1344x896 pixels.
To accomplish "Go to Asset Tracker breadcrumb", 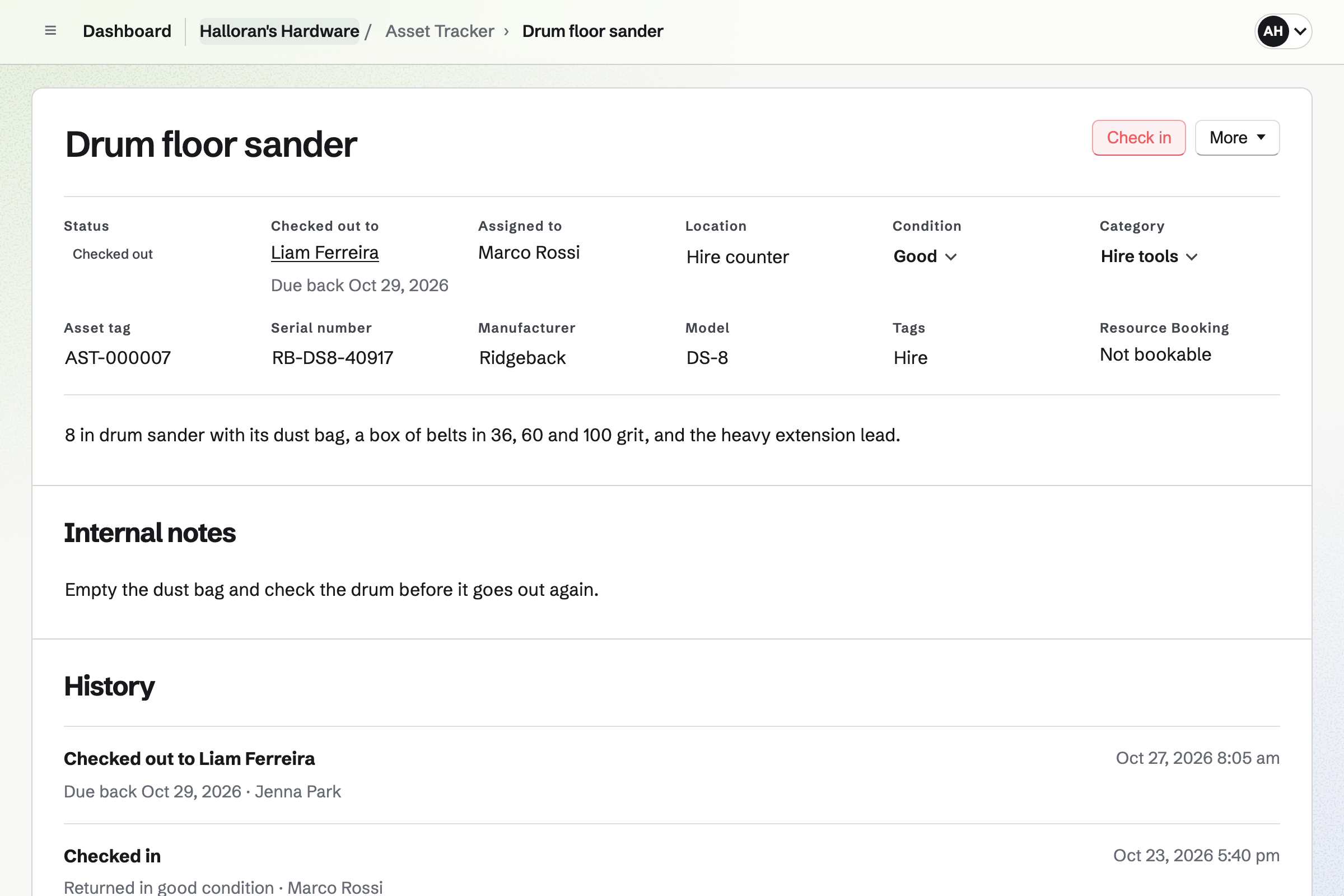I will (440, 31).
